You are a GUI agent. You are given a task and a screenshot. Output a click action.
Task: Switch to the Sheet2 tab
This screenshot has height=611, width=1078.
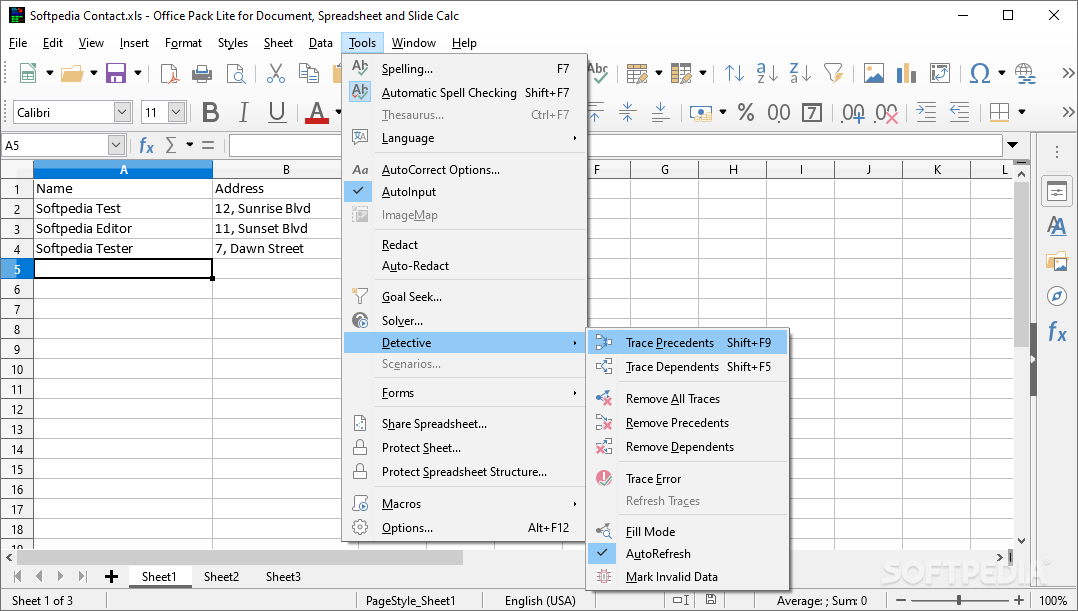click(x=221, y=577)
